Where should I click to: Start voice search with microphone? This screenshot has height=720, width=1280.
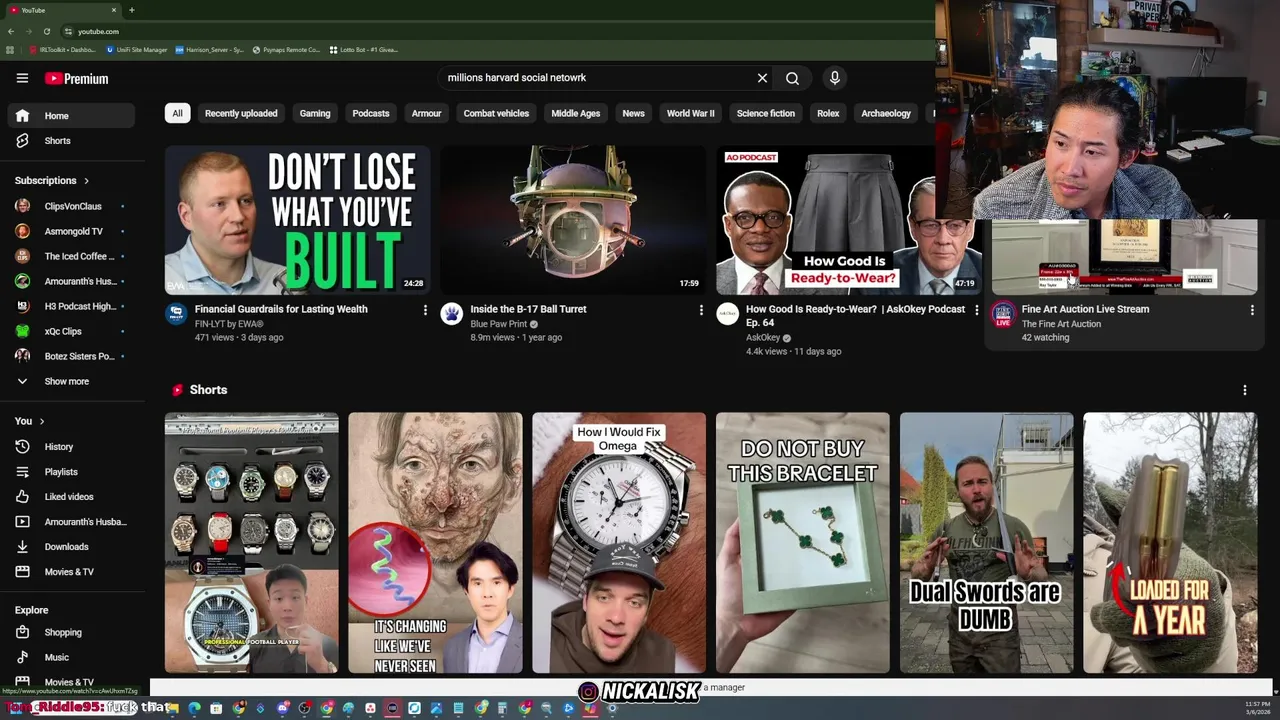tap(835, 78)
